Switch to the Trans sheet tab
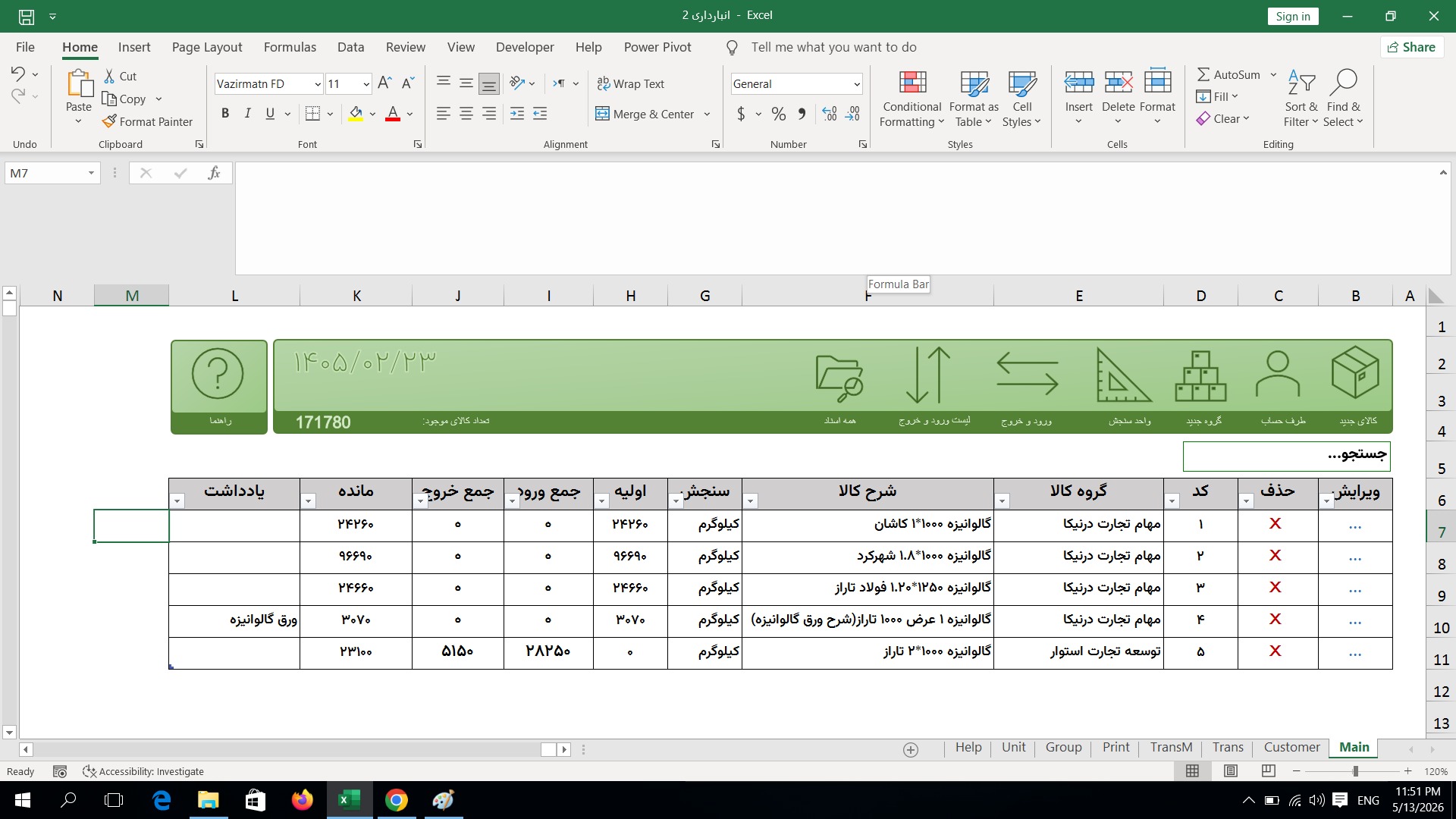 click(1228, 748)
